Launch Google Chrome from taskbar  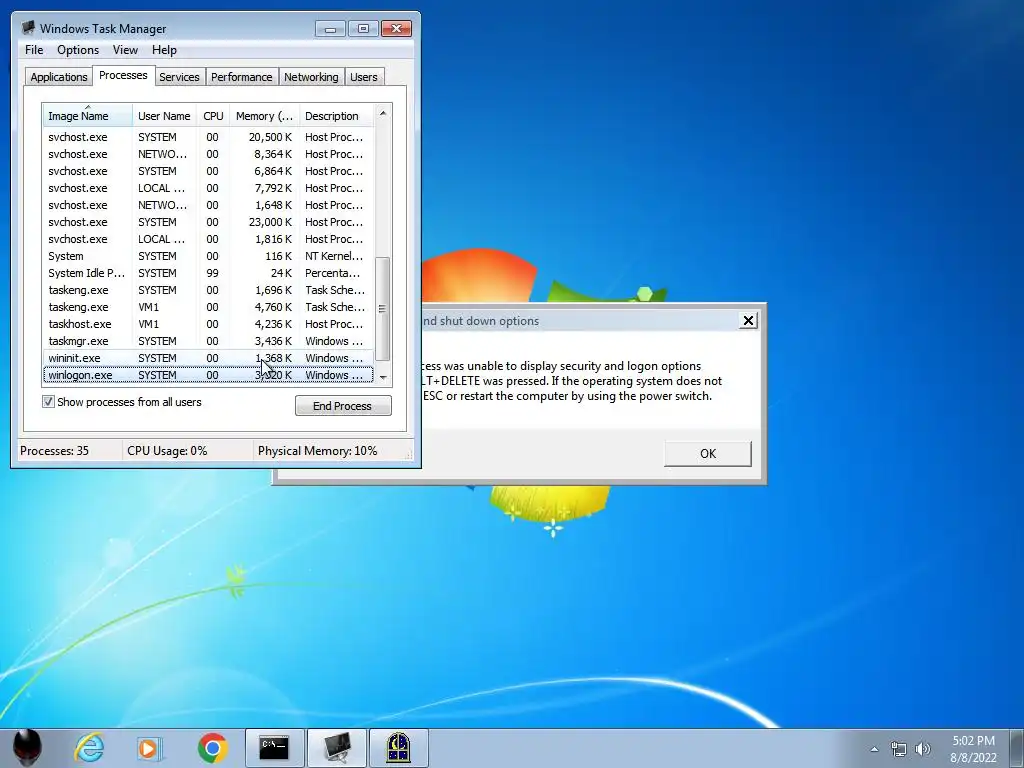tap(212, 748)
